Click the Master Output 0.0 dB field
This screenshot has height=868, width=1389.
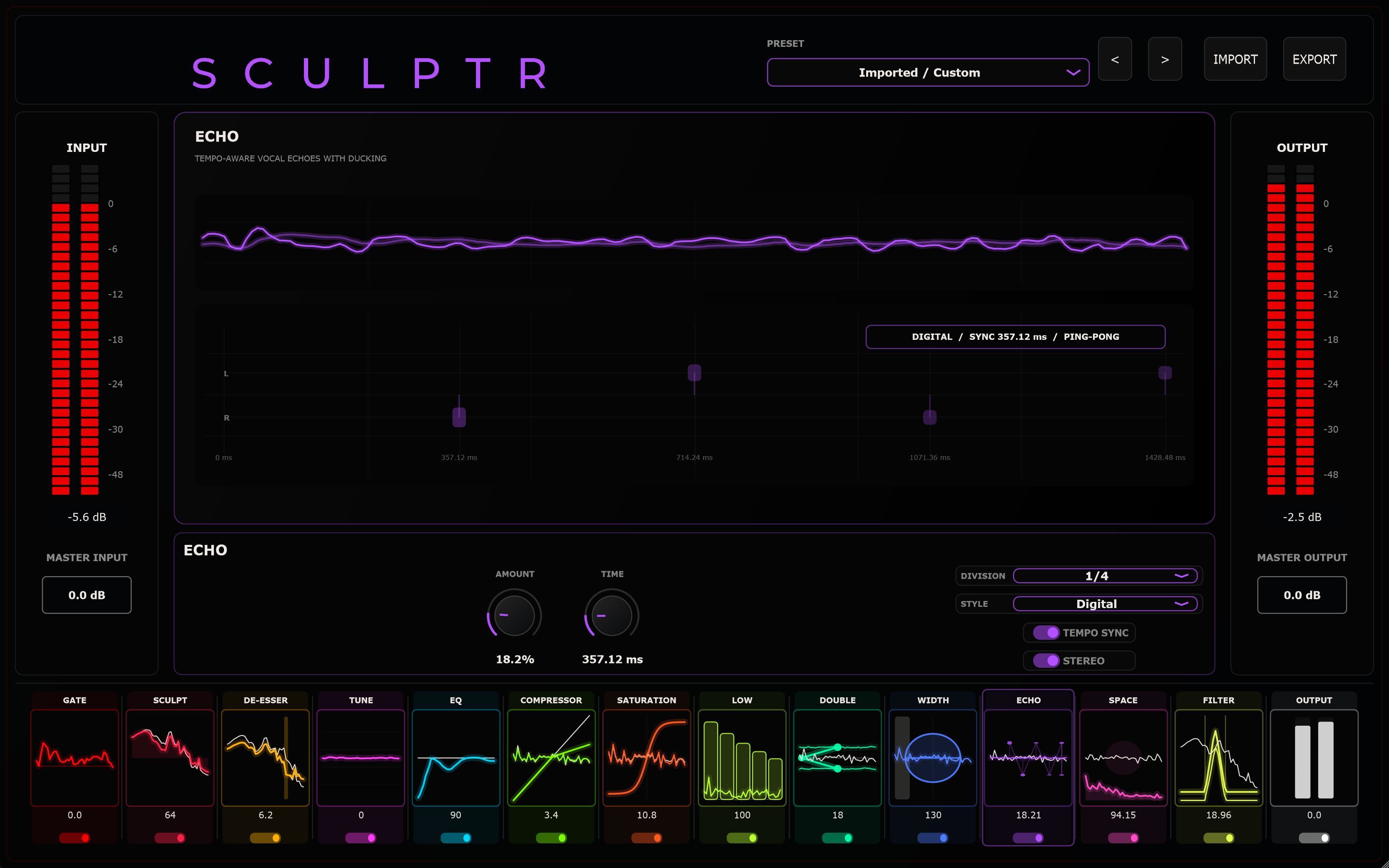(x=1302, y=595)
